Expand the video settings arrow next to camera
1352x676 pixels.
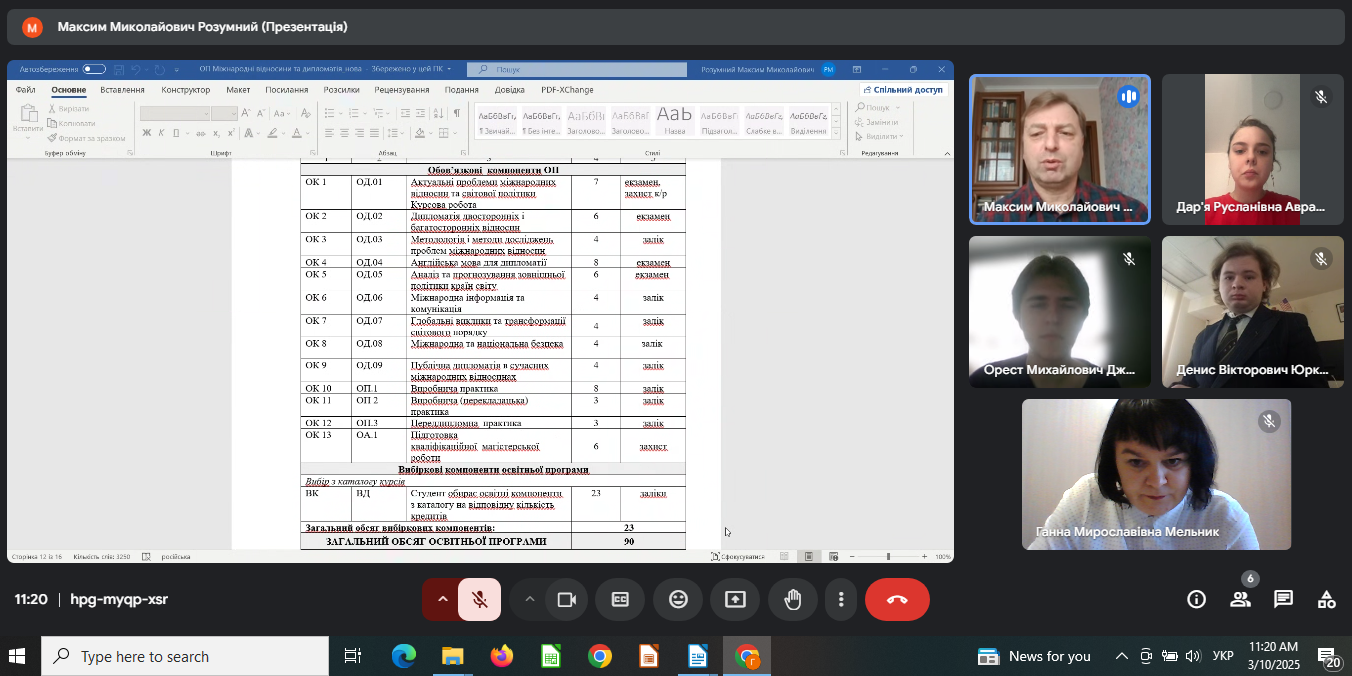(x=530, y=600)
